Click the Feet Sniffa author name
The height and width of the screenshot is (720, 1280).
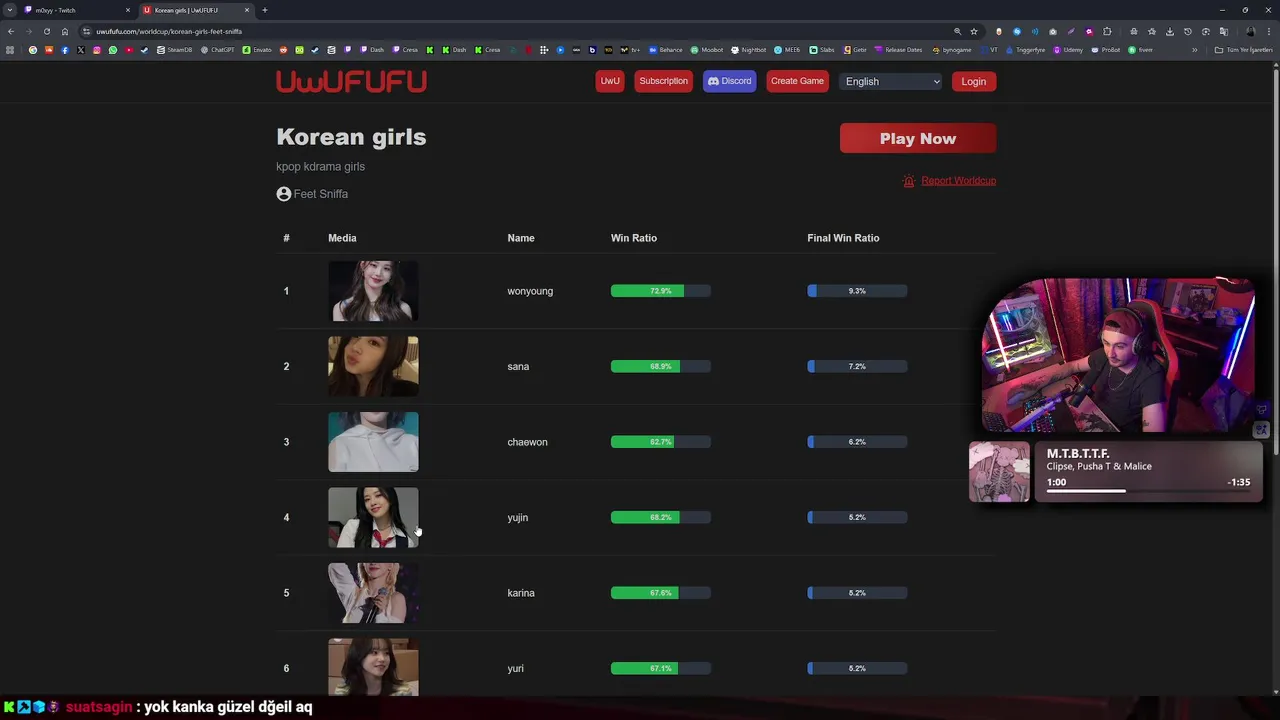point(321,194)
